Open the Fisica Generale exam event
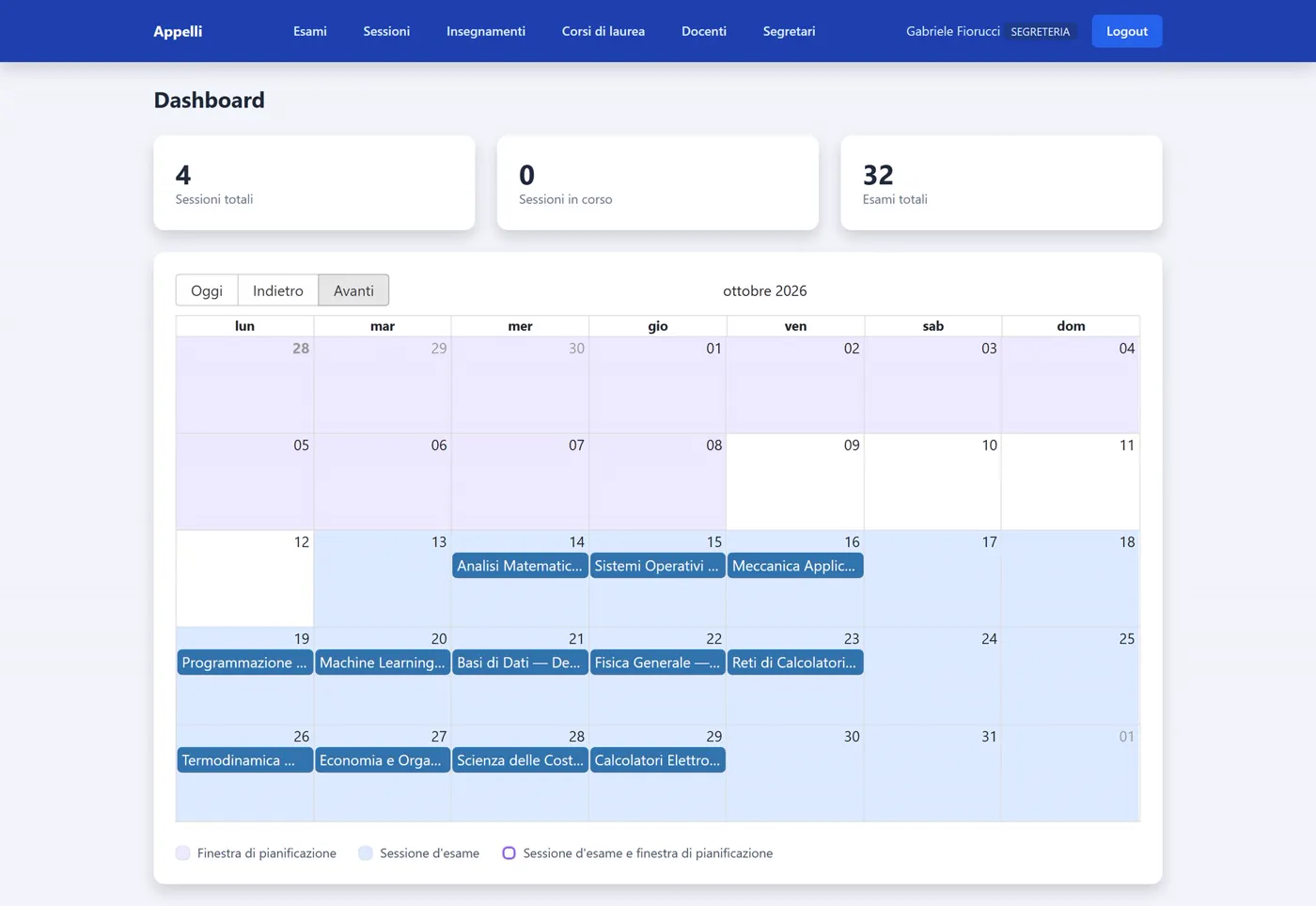Image resolution: width=1316 pixels, height=906 pixels. pyautogui.click(x=657, y=663)
